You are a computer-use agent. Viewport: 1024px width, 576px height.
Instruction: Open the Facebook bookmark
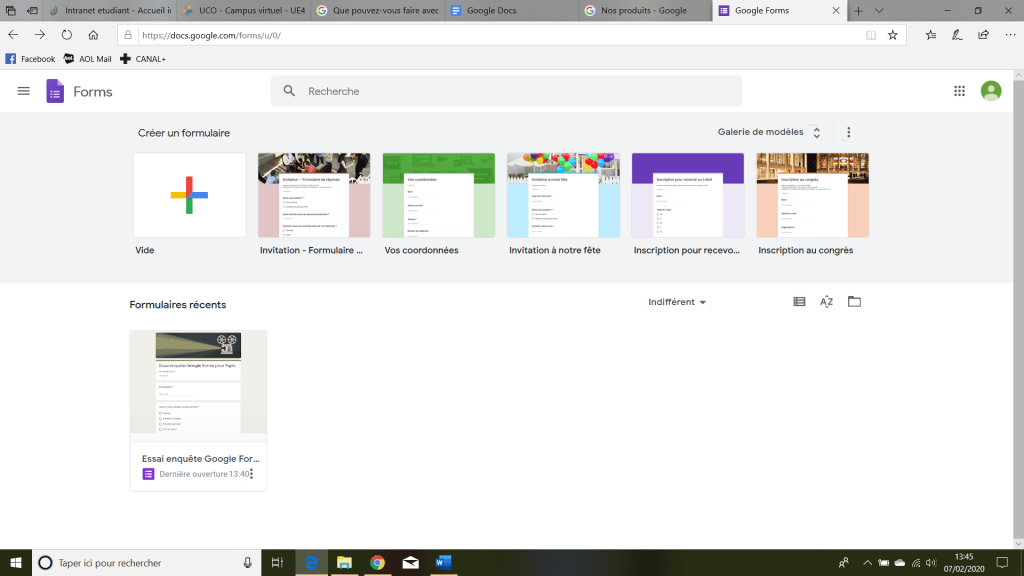(30, 59)
